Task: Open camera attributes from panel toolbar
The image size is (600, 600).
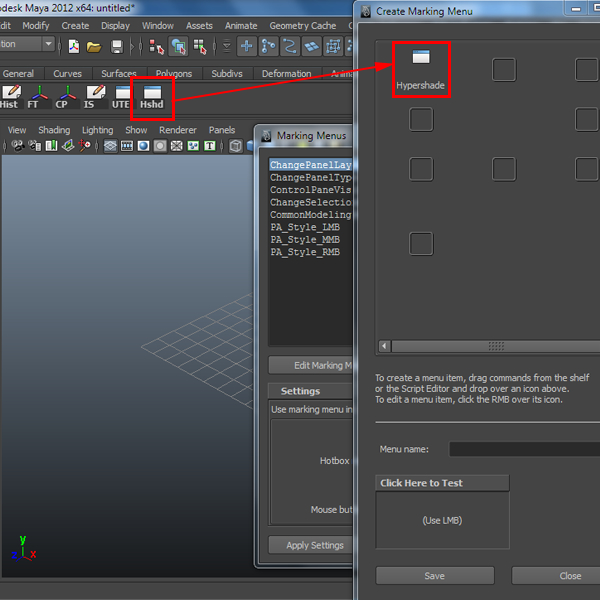Action: click(35, 146)
